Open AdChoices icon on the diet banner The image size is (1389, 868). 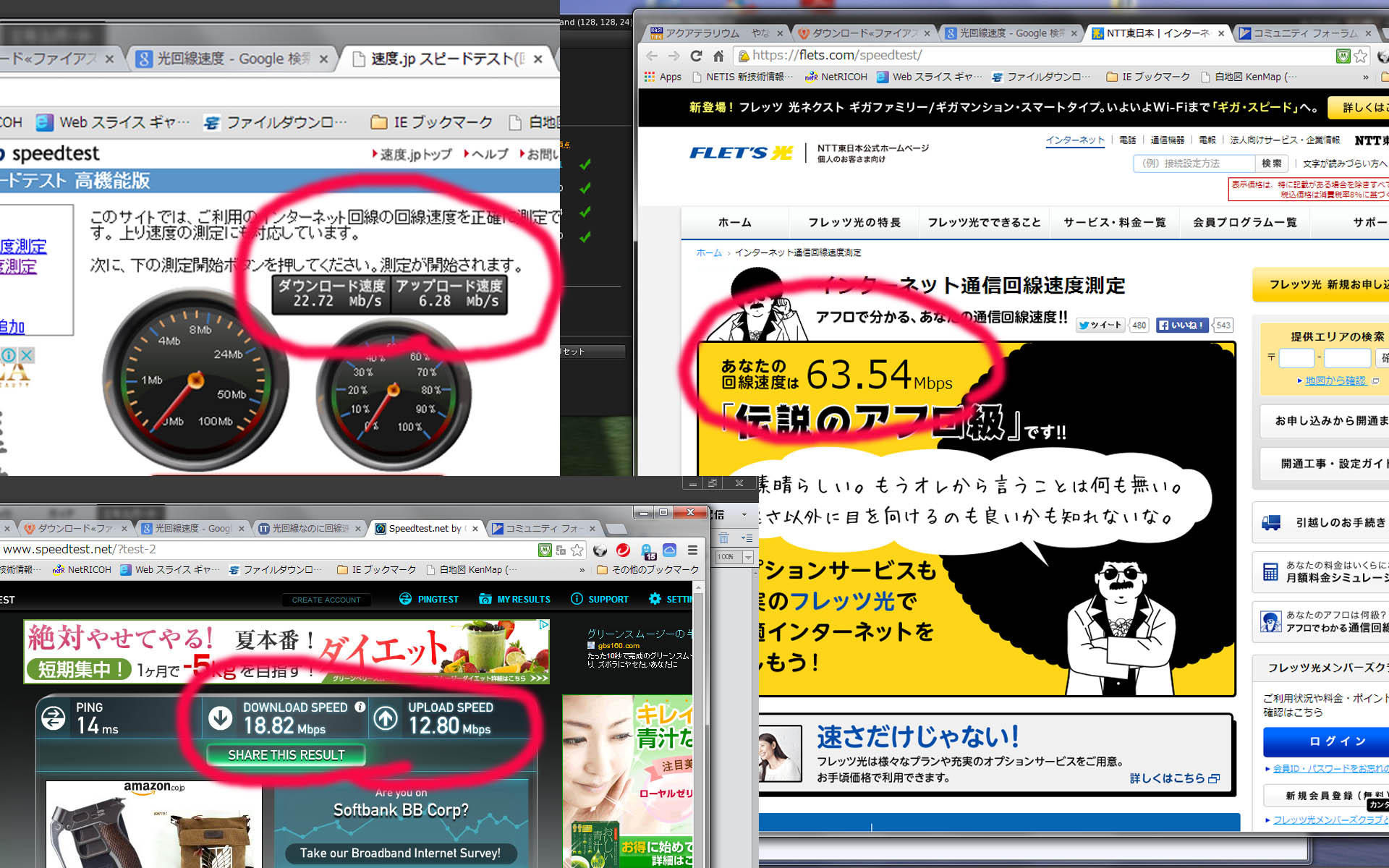pos(543,625)
